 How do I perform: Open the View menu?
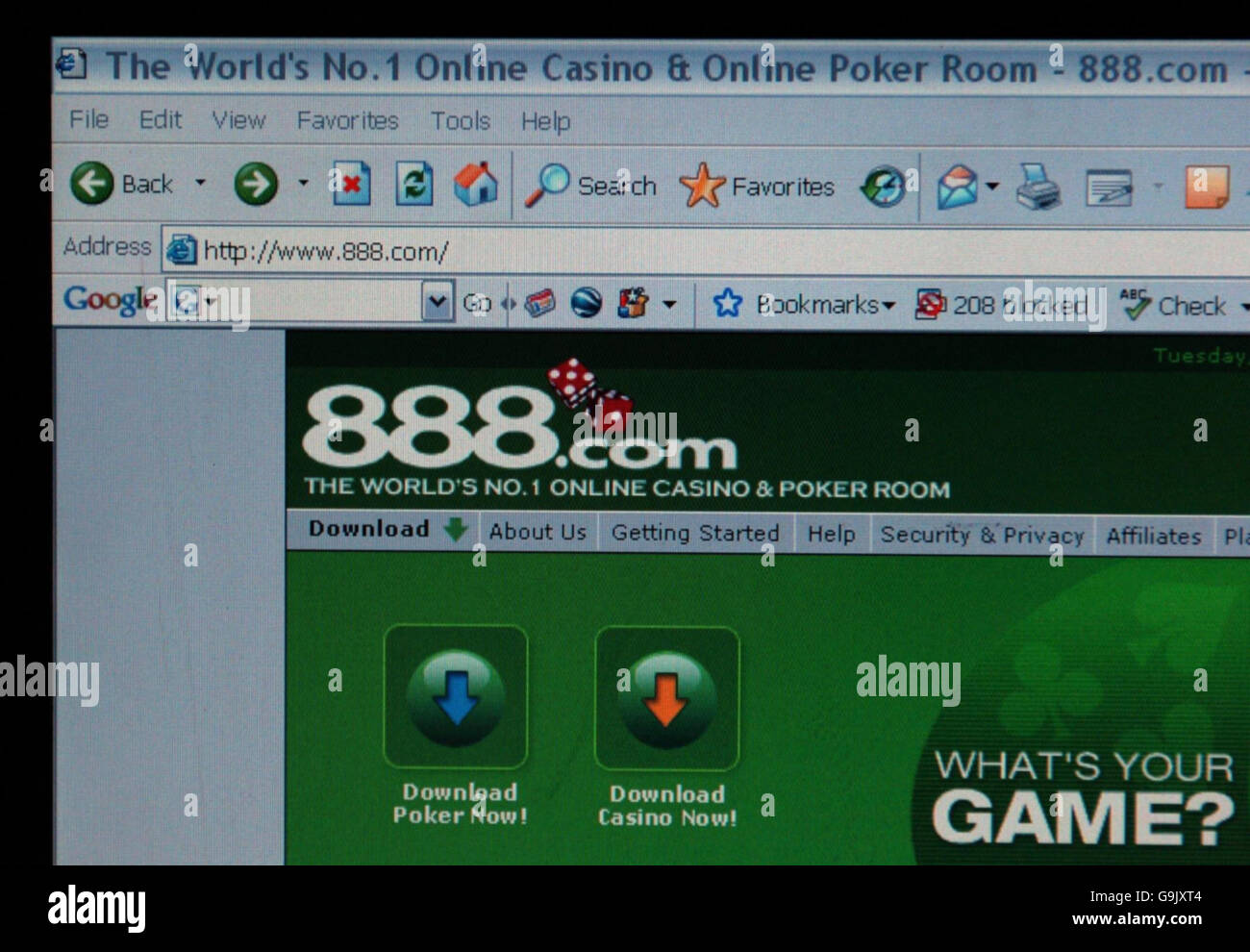[x=238, y=120]
